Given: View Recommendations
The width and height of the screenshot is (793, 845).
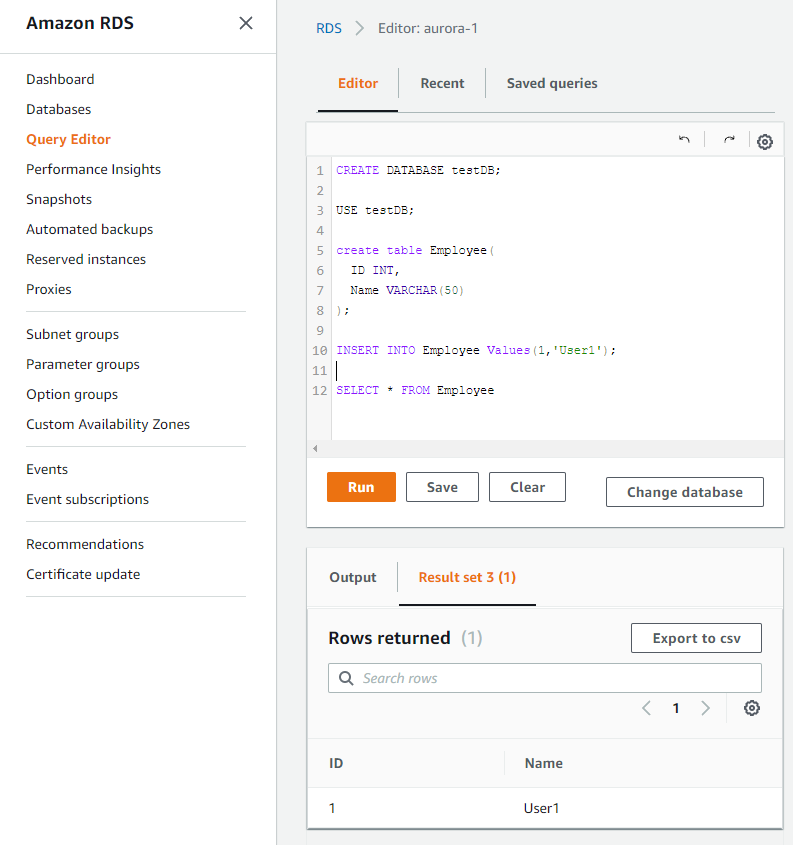Looking at the screenshot, I should [85, 544].
